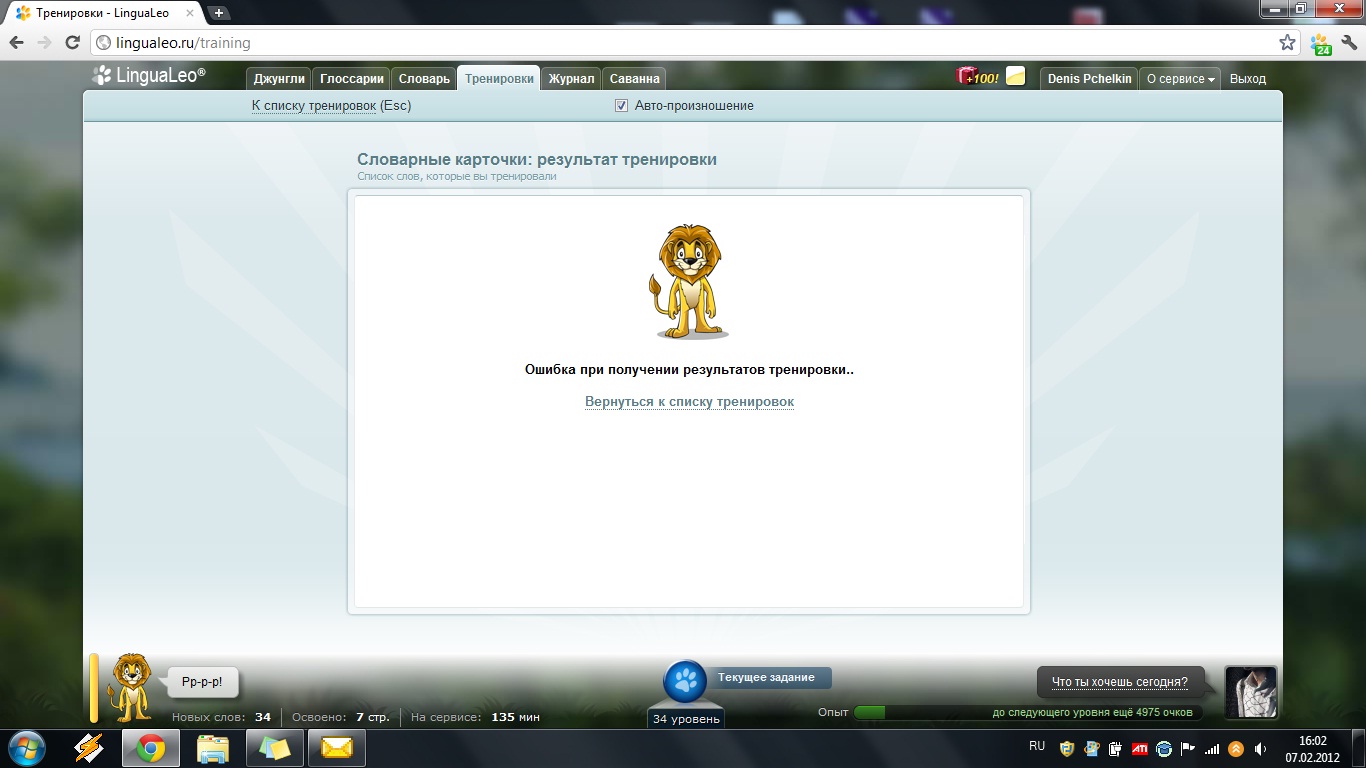This screenshot has width=1366, height=768.
Task: Open the Джунгли tab
Action: (279, 78)
